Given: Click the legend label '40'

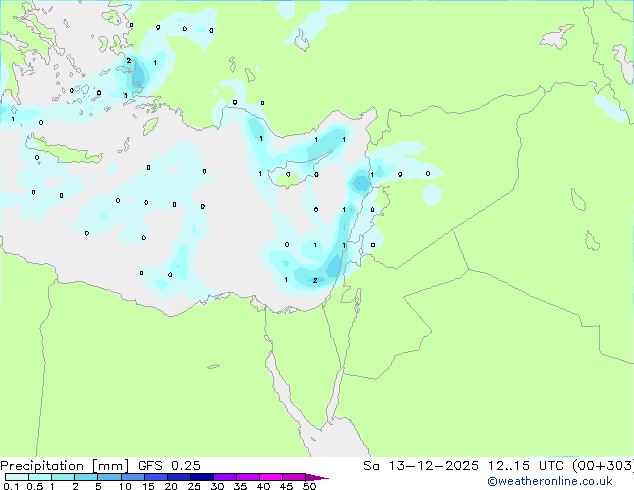Looking at the screenshot, I should pos(263,486).
